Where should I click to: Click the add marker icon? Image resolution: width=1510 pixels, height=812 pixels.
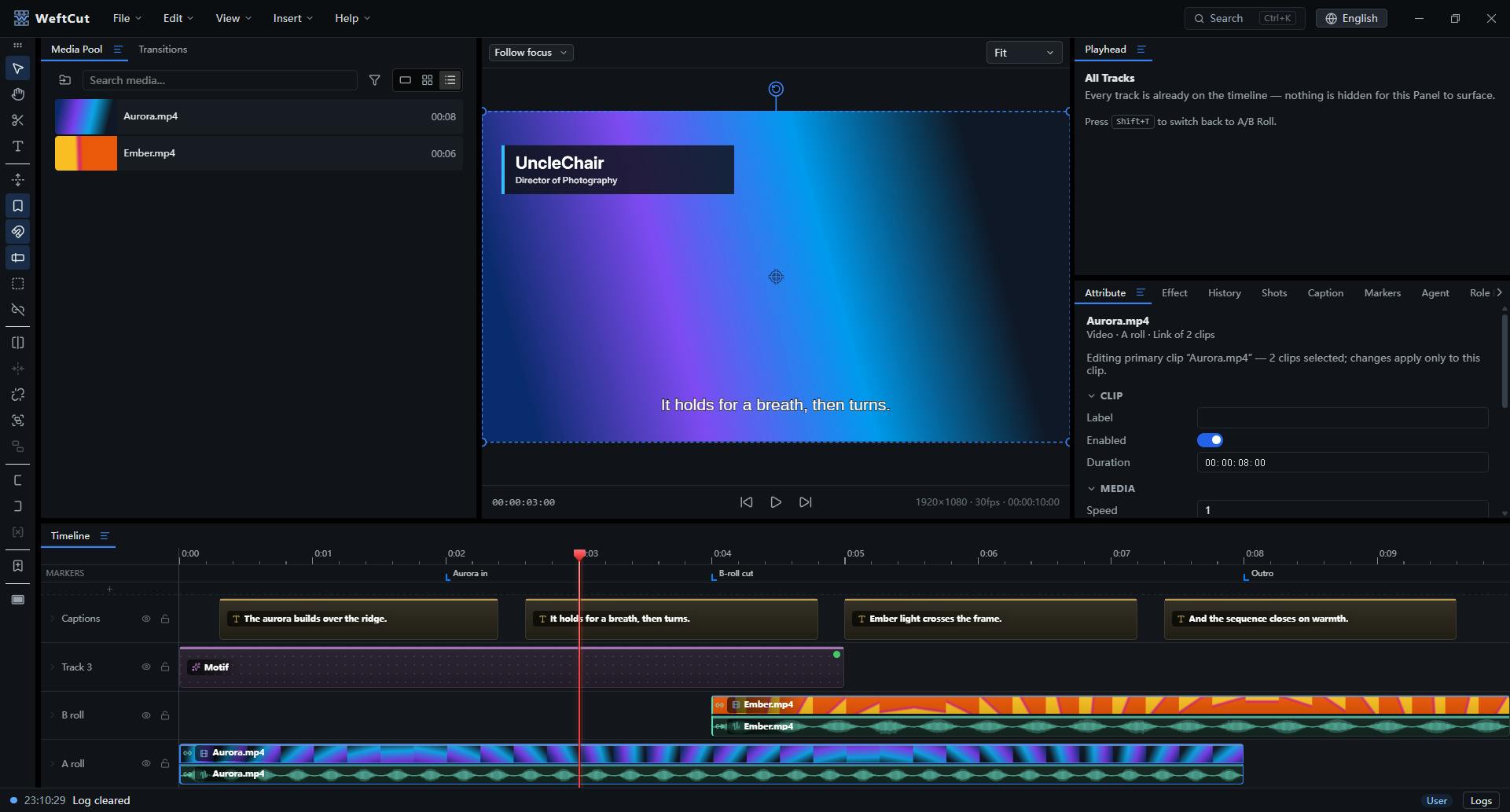(17, 566)
